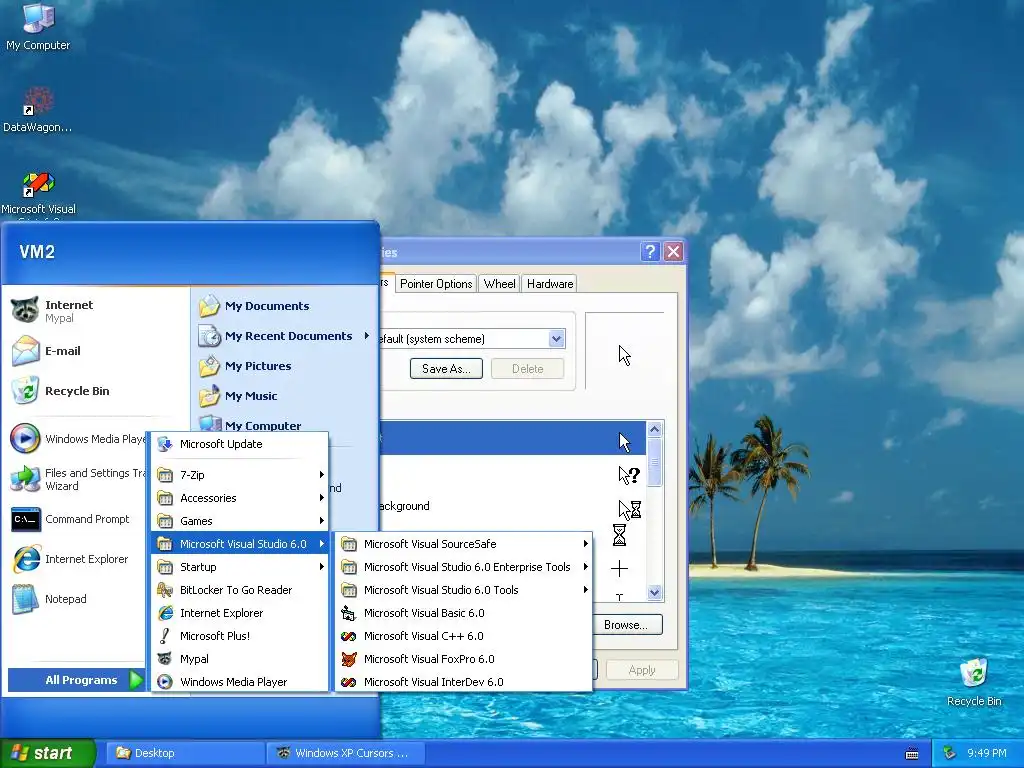Launch Mypal from All Programs list
The image size is (1024, 768).
click(x=240, y=659)
